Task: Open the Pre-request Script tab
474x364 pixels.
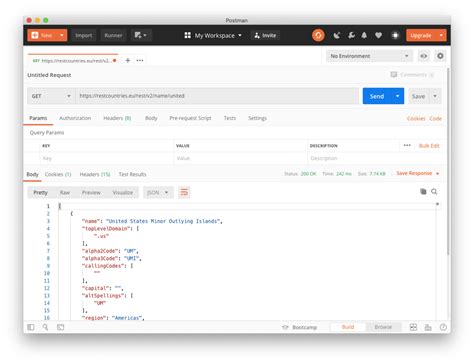Action: [x=190, y=118]
